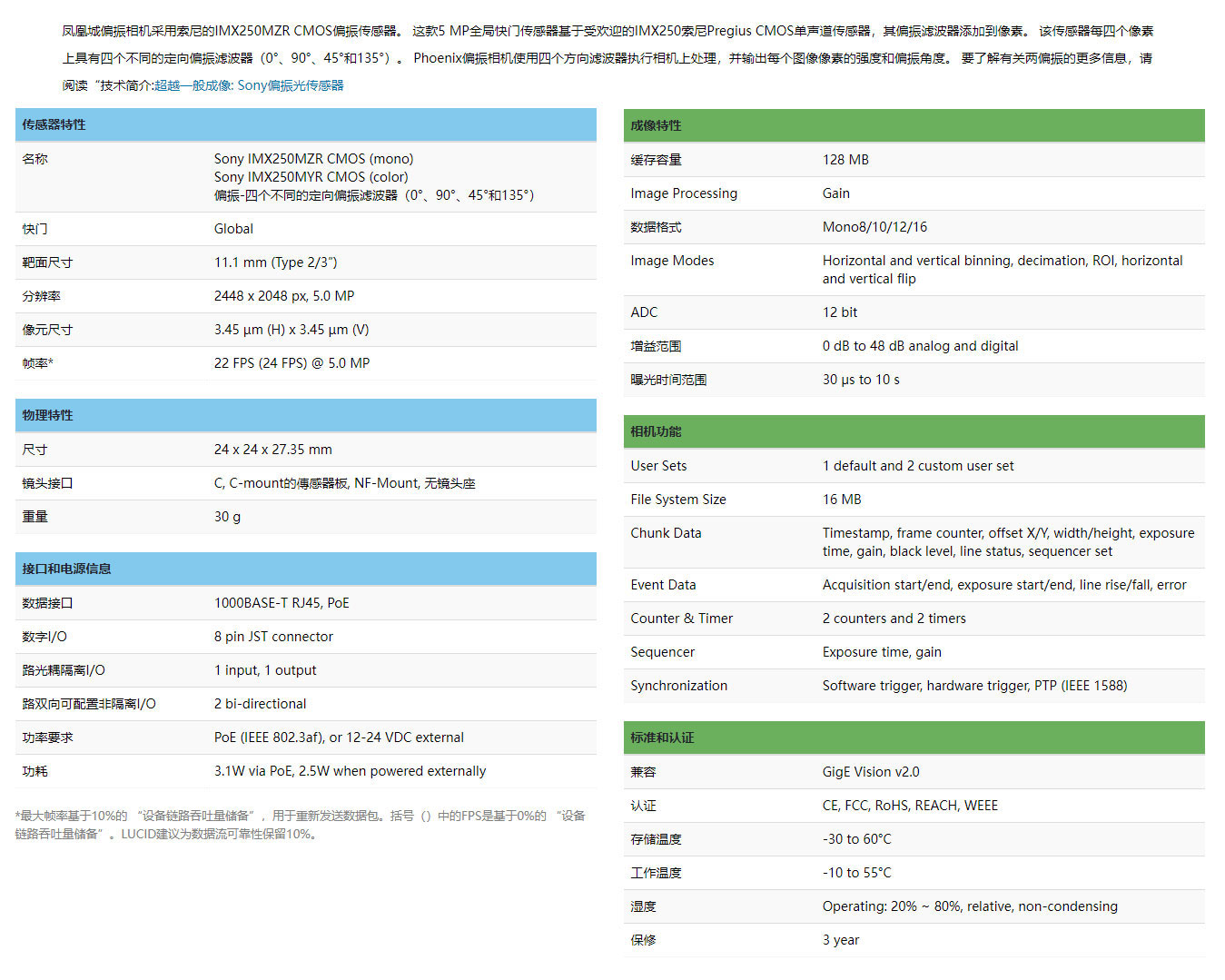1225x980 pixels.
Task: Select the GigE Vision v2.0 value
Action: pyautogui.click(x=870, y=772)
